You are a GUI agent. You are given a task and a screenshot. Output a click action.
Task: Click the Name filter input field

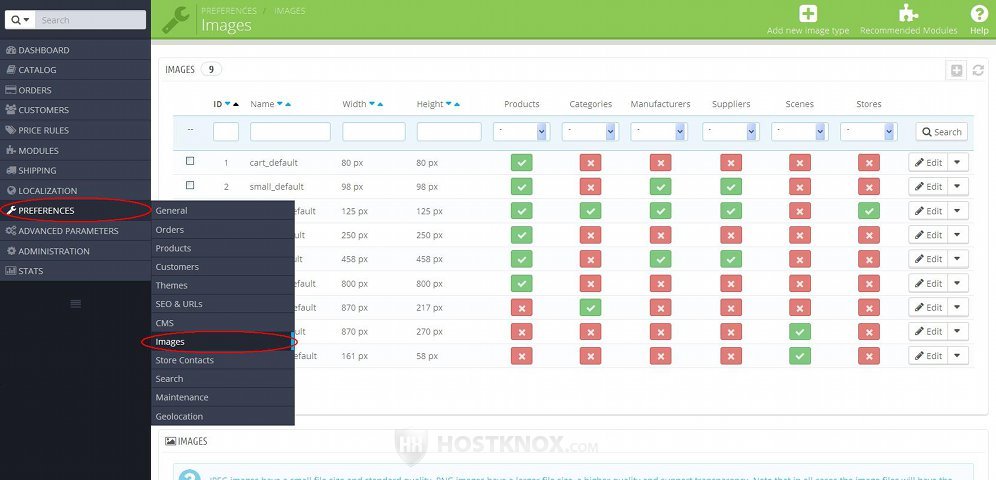(290, 131)
